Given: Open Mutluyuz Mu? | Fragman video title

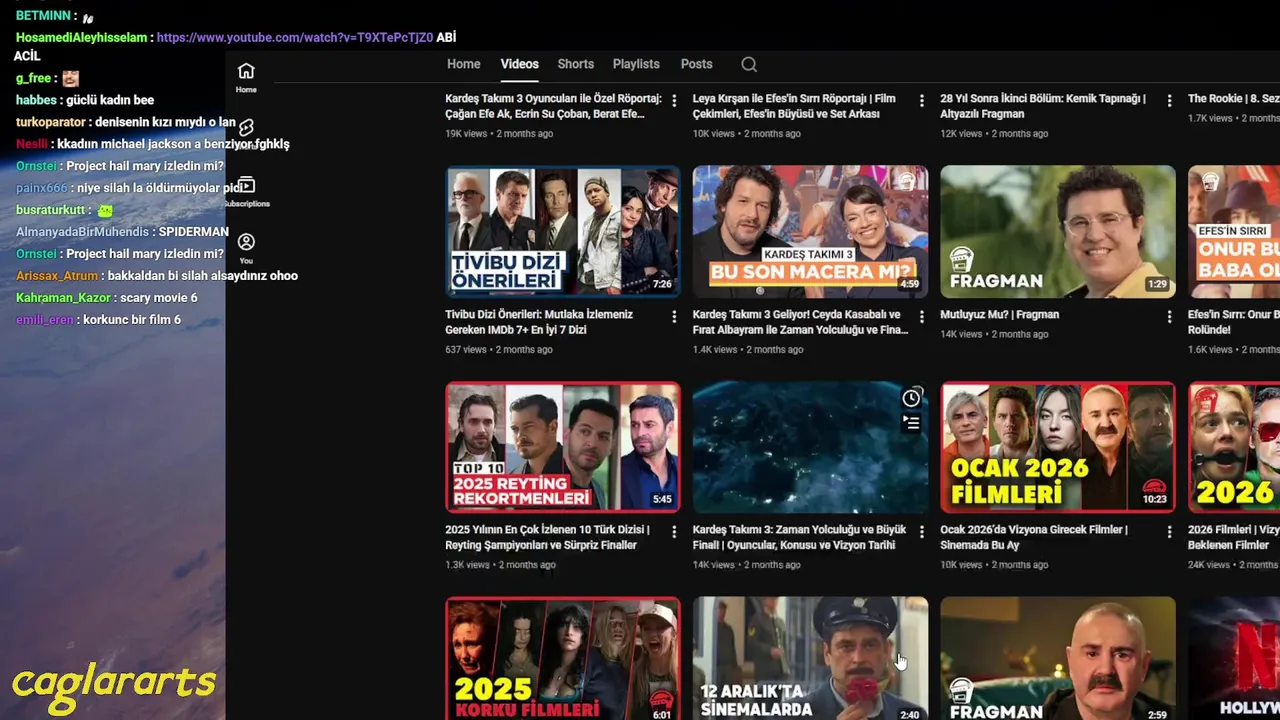Looking at the screenshot, I should (x=999, y=314).
